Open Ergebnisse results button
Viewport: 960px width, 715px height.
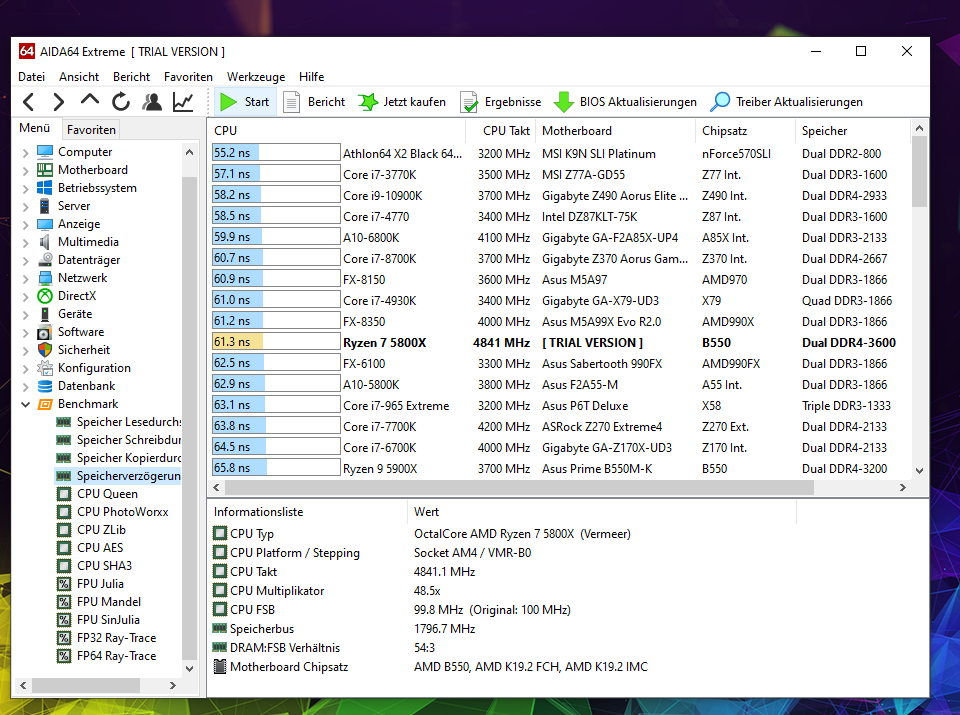[501, 102]
